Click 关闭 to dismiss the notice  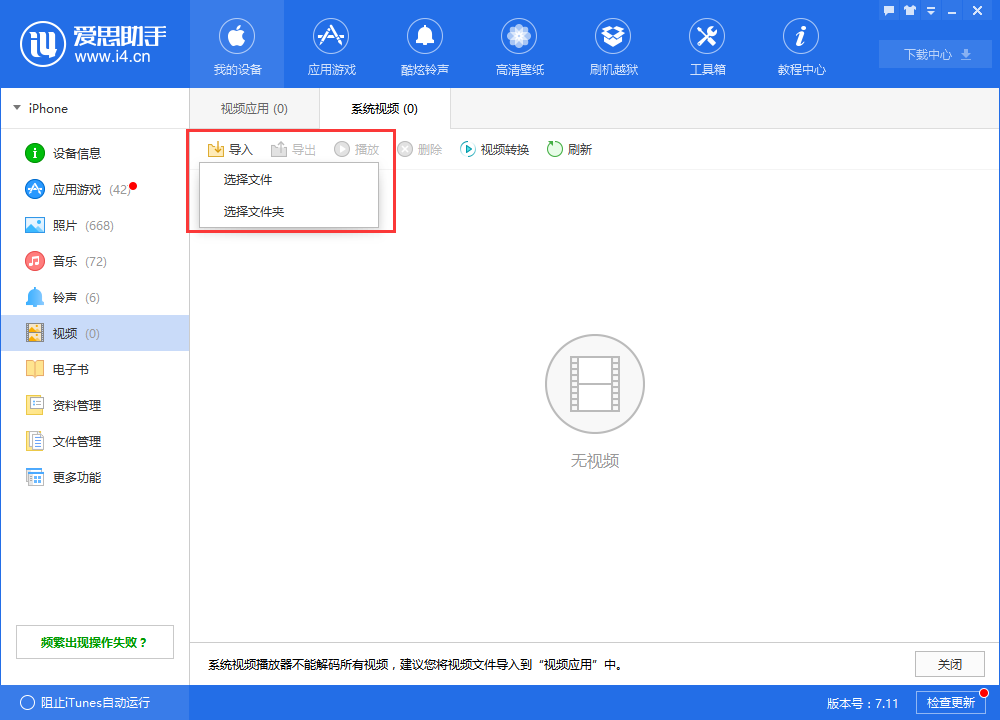tap(950, 664)
